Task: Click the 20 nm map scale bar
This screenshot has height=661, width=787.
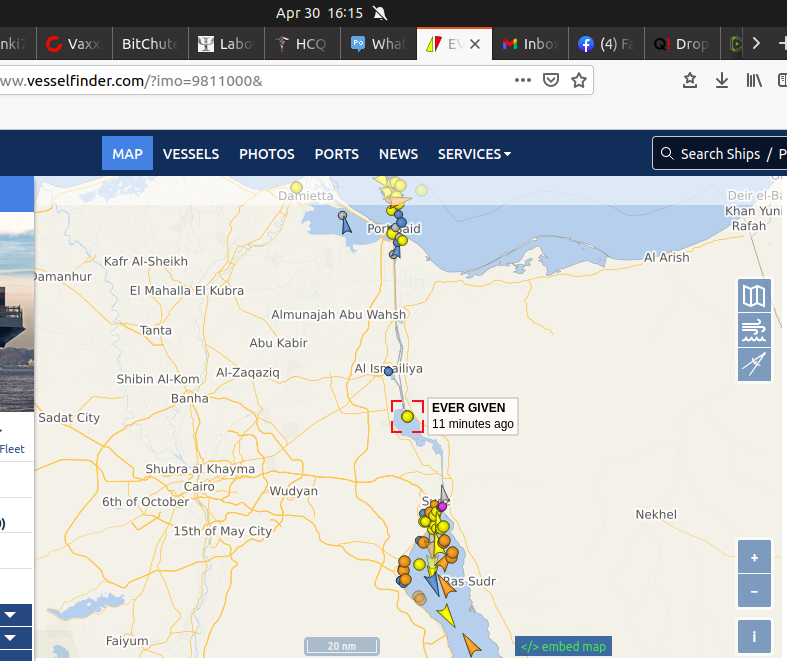Action: 342,646
